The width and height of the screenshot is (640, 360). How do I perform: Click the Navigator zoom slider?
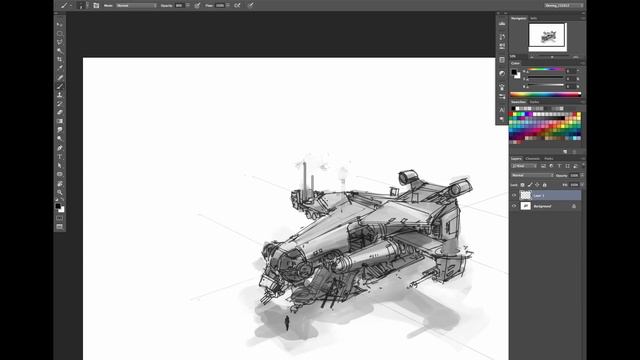point(553,57)
